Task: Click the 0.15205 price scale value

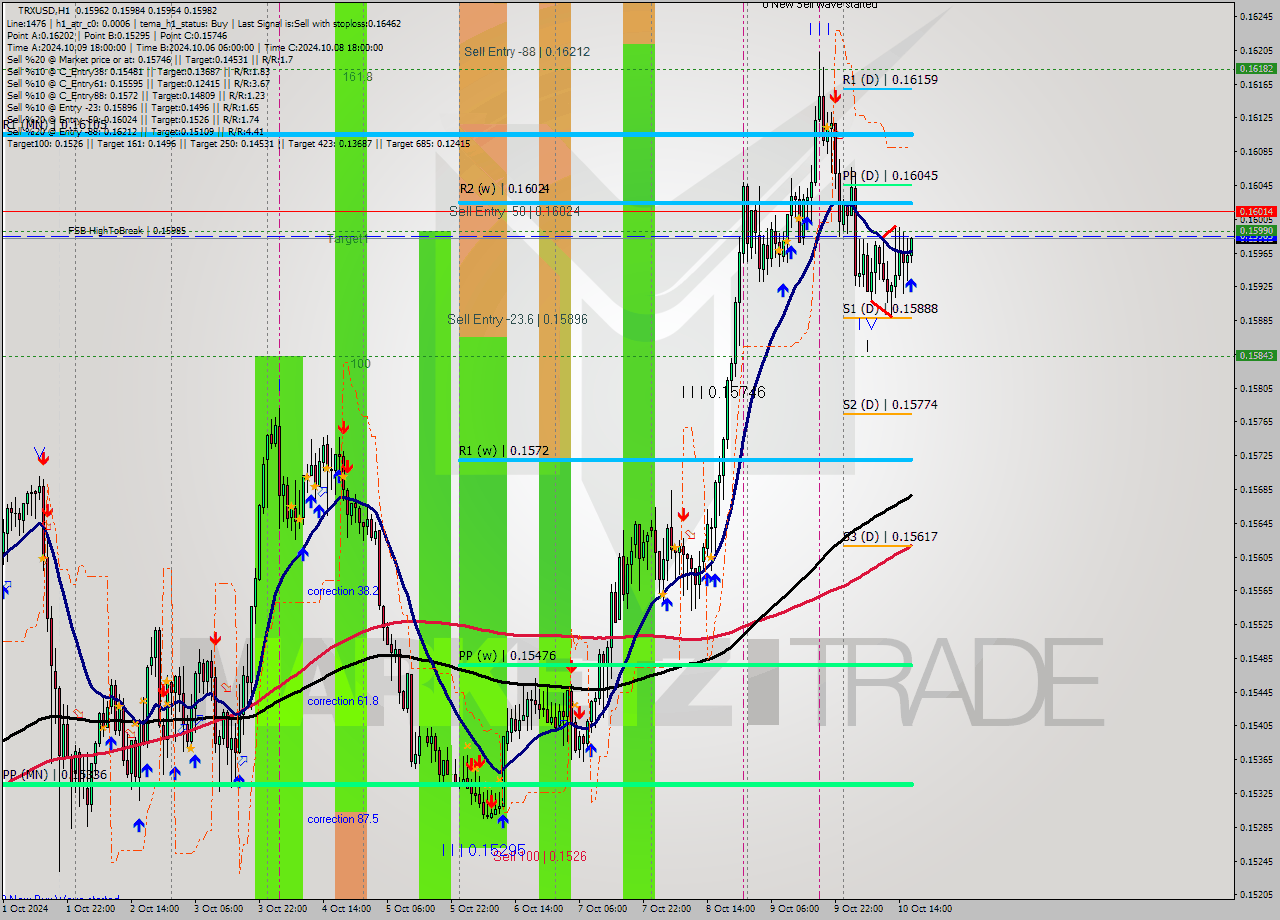Action: tap(1256, 894)
